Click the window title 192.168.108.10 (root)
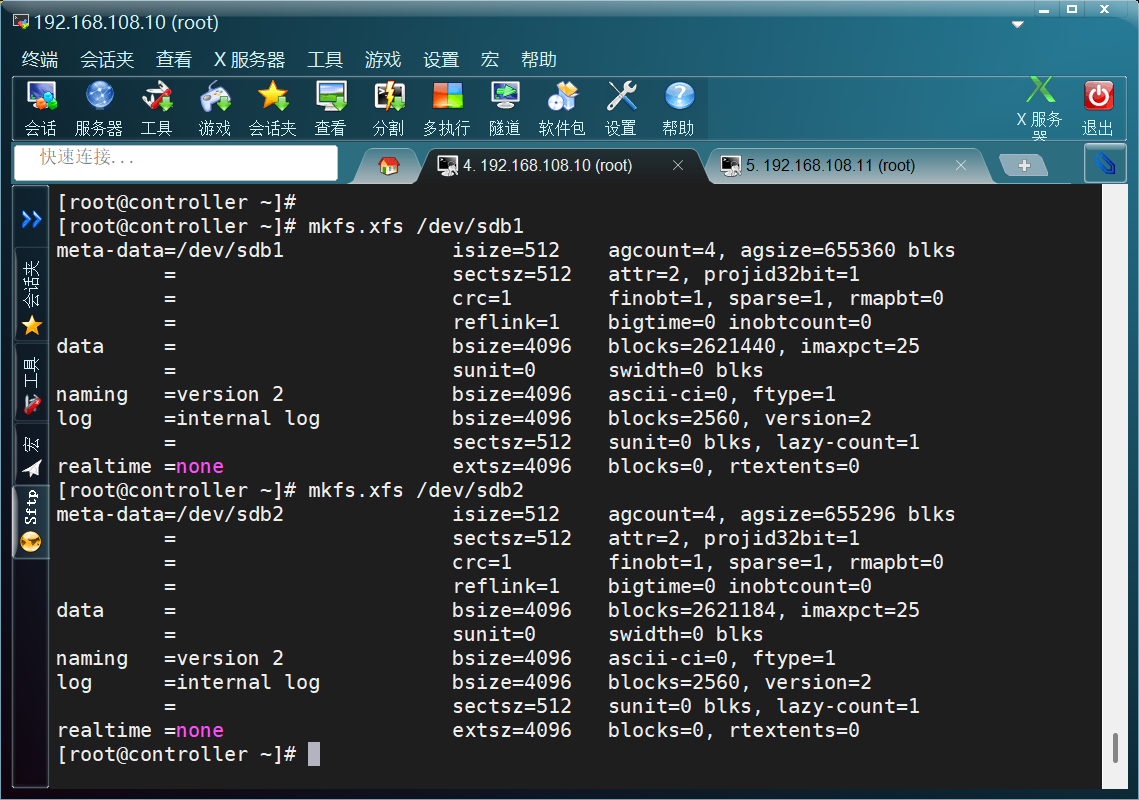The image size is (1139, 800). 126,23
